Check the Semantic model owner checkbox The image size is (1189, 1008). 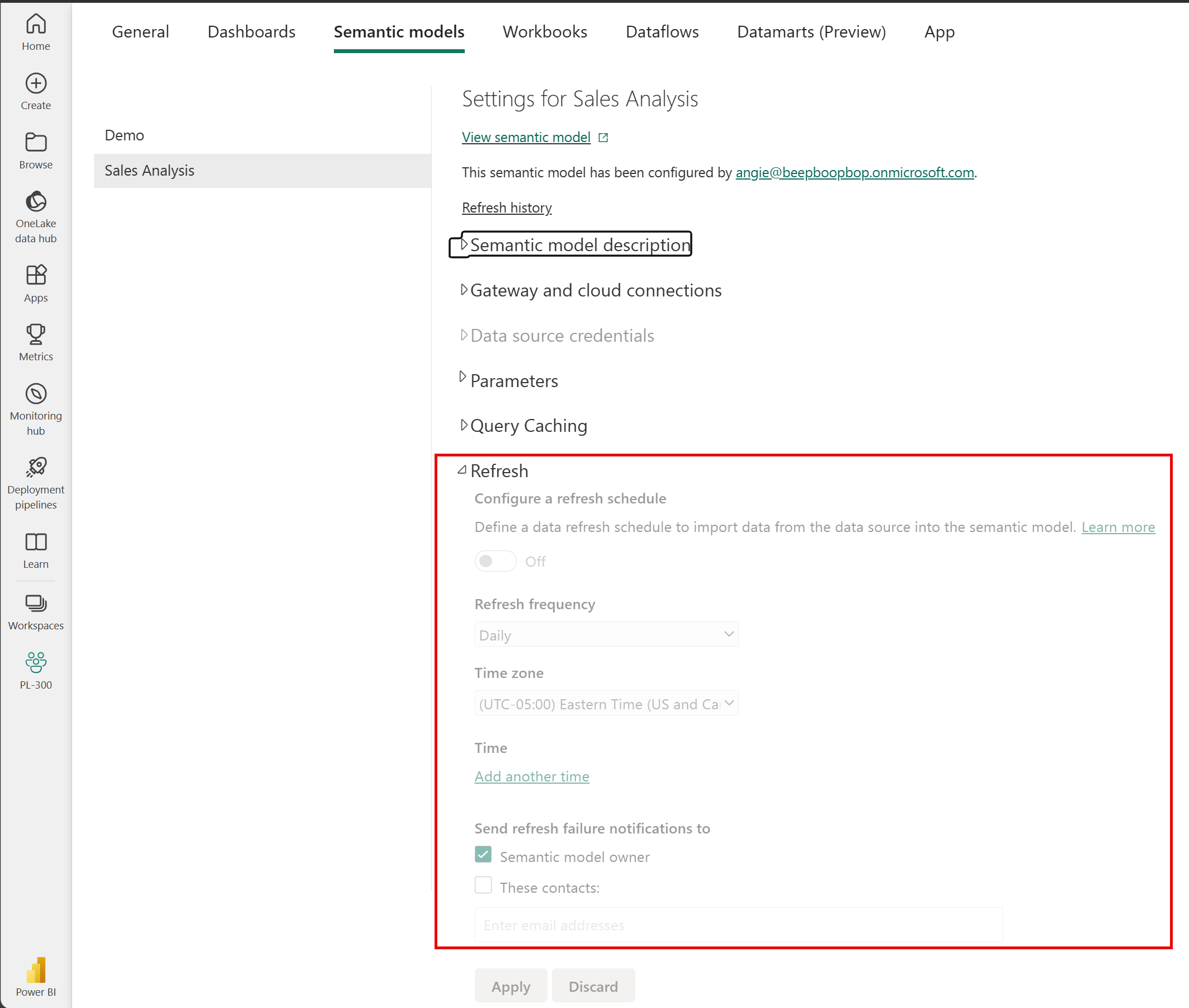[x=481, y=856]
